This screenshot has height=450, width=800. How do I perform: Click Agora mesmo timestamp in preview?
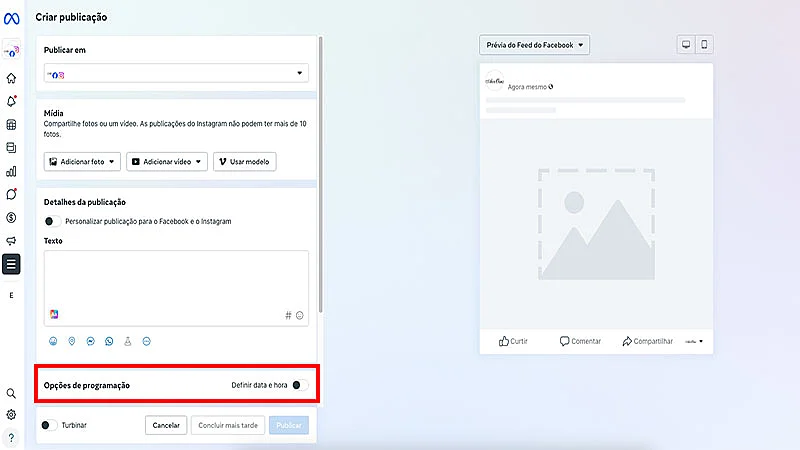coord(527,87)
